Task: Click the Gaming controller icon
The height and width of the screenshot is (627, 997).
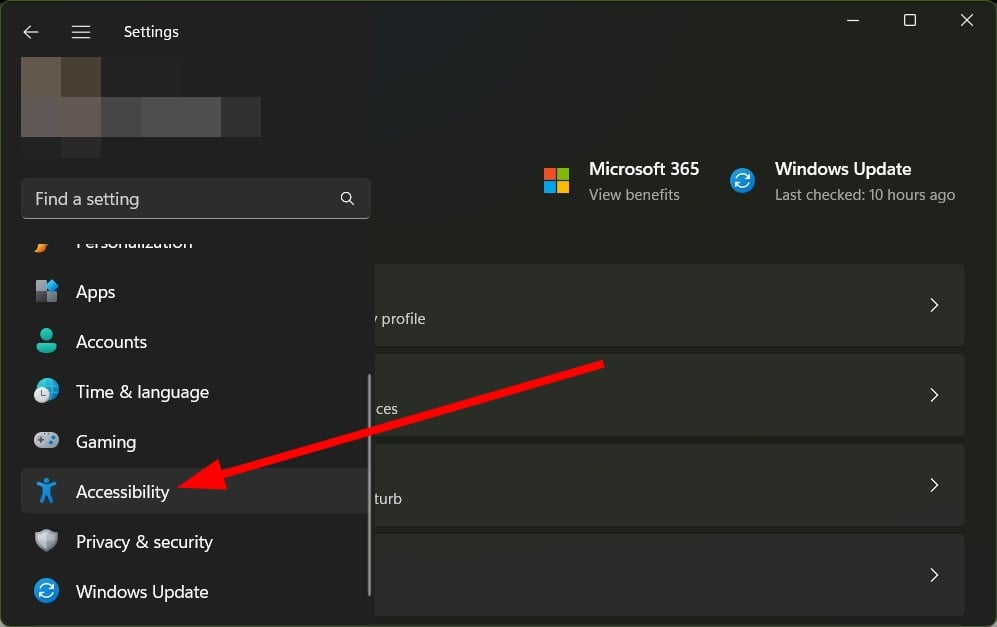Action: 46,441
